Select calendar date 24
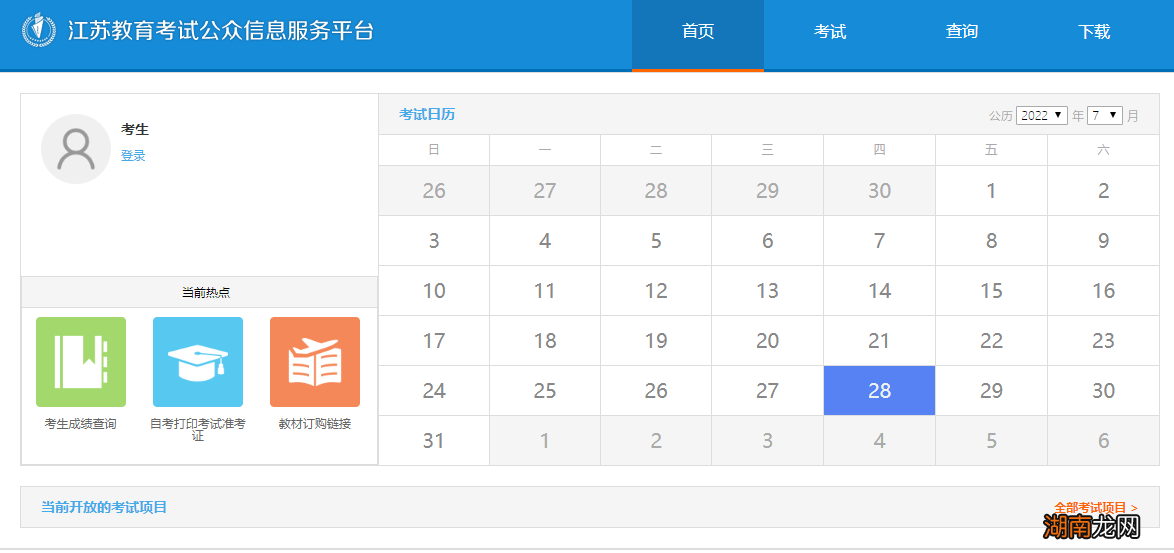This screenshot has width=1174, height=553. (434, 391)
